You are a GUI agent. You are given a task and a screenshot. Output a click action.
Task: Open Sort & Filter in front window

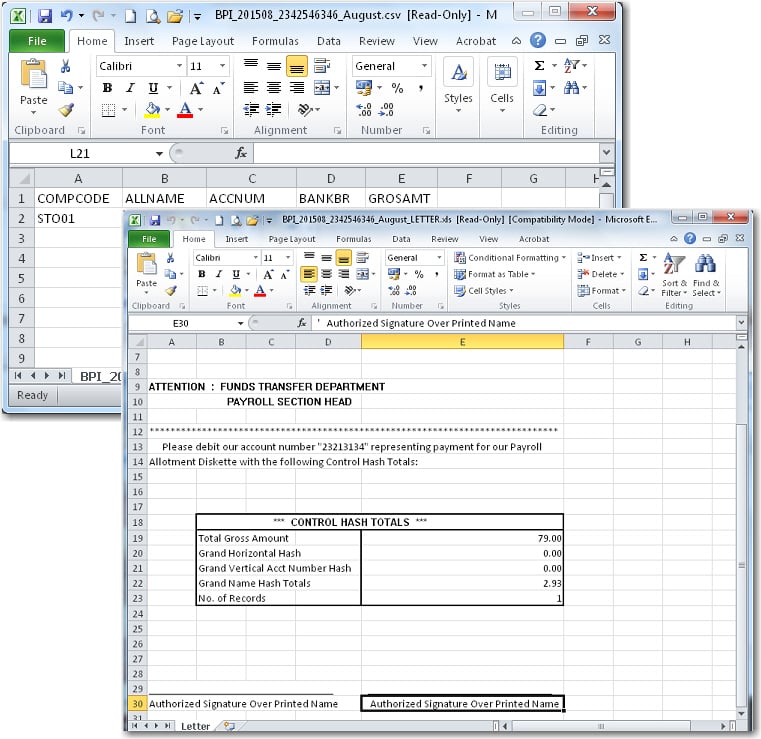(x=674, y=274)
